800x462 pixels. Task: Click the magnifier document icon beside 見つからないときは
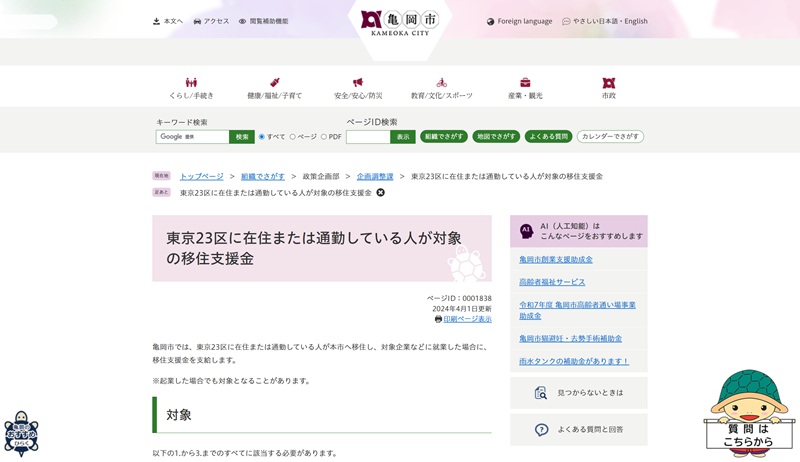coord(540,393)
